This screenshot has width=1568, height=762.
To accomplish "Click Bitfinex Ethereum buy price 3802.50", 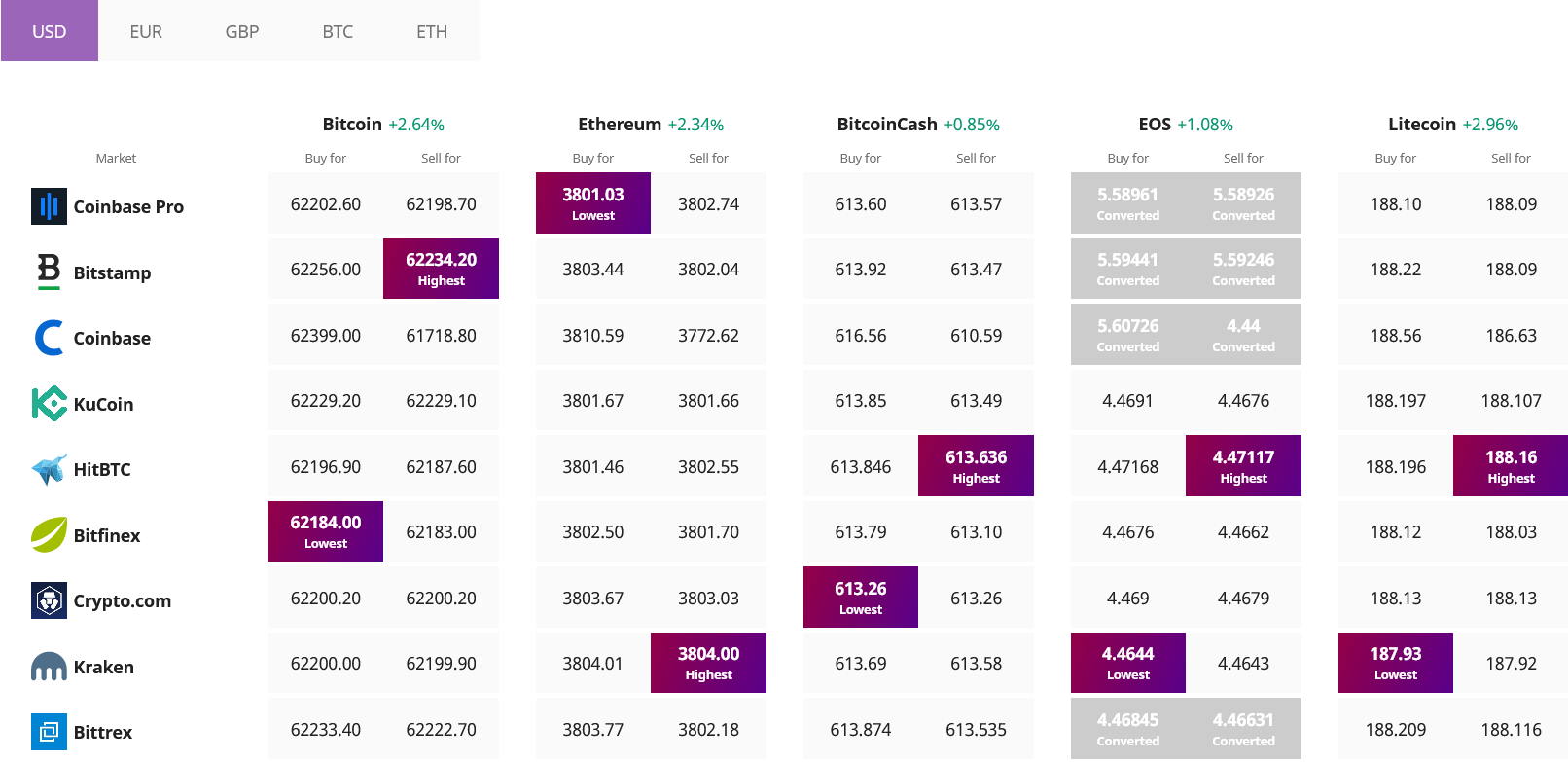I will (593, 532).
